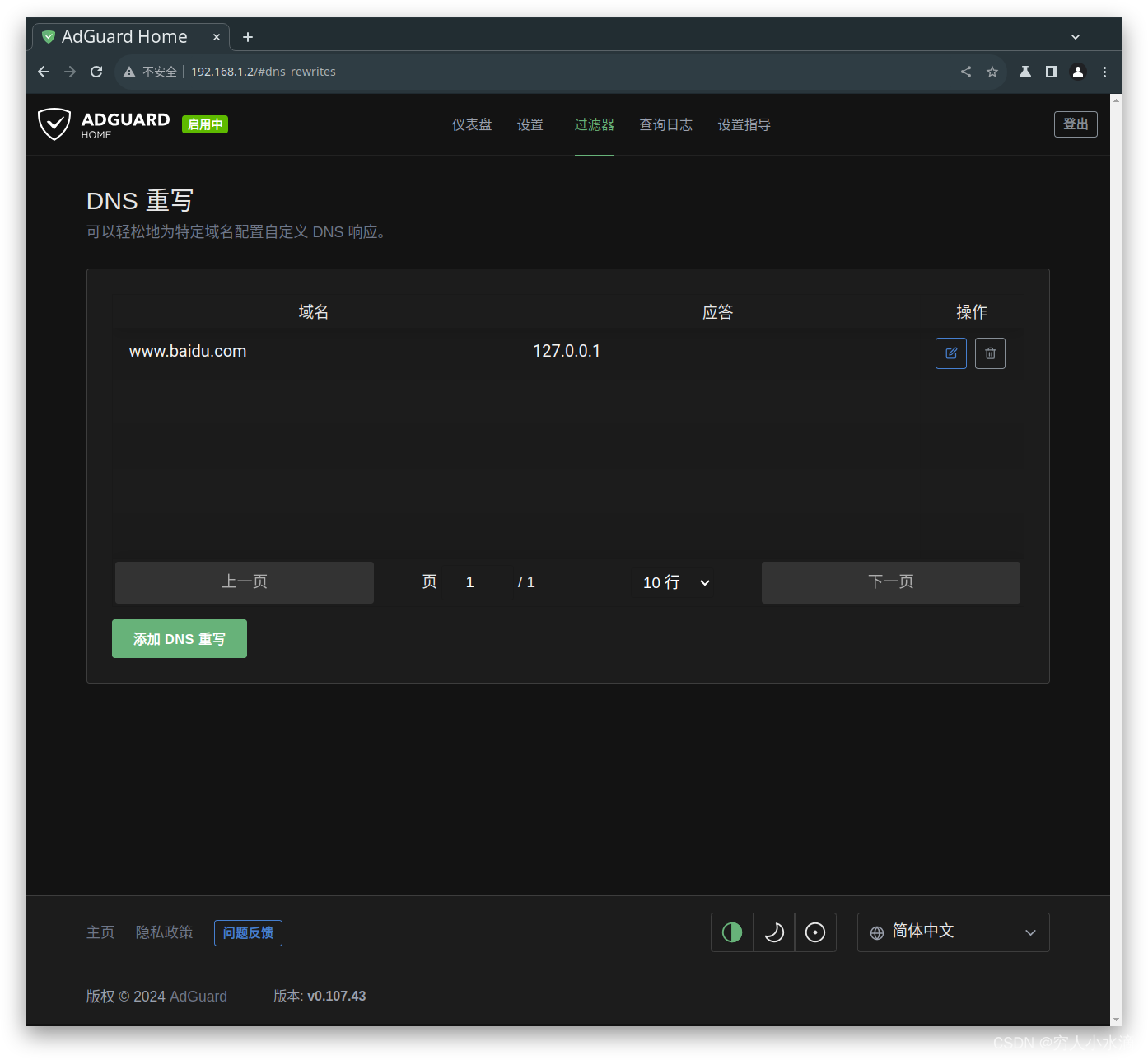This screenshot has width=1148, height=1060.
Task: Click the 启用中 status badge
Action: 205,124
